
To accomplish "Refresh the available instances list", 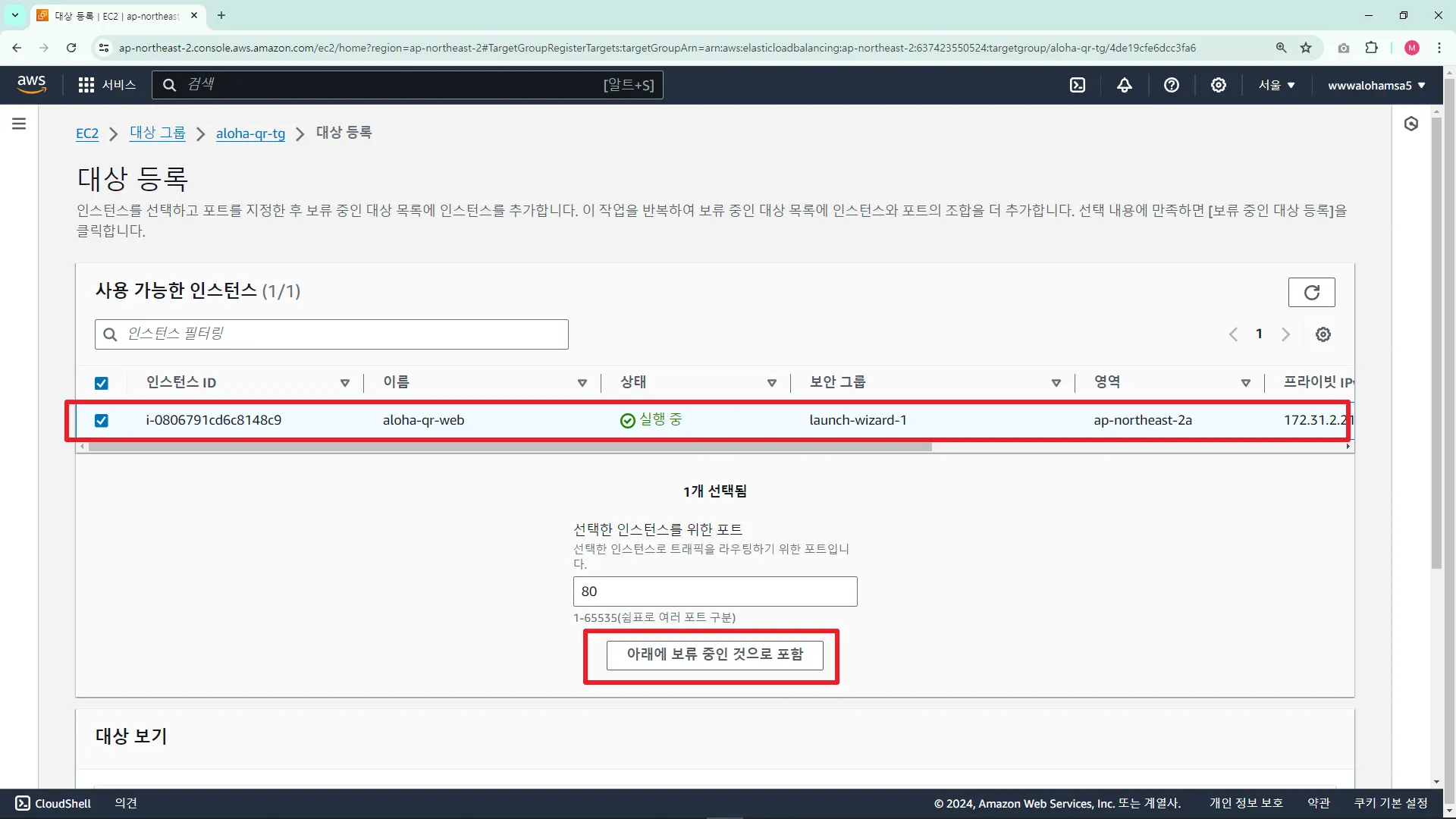I will [x=1311, y=293].
